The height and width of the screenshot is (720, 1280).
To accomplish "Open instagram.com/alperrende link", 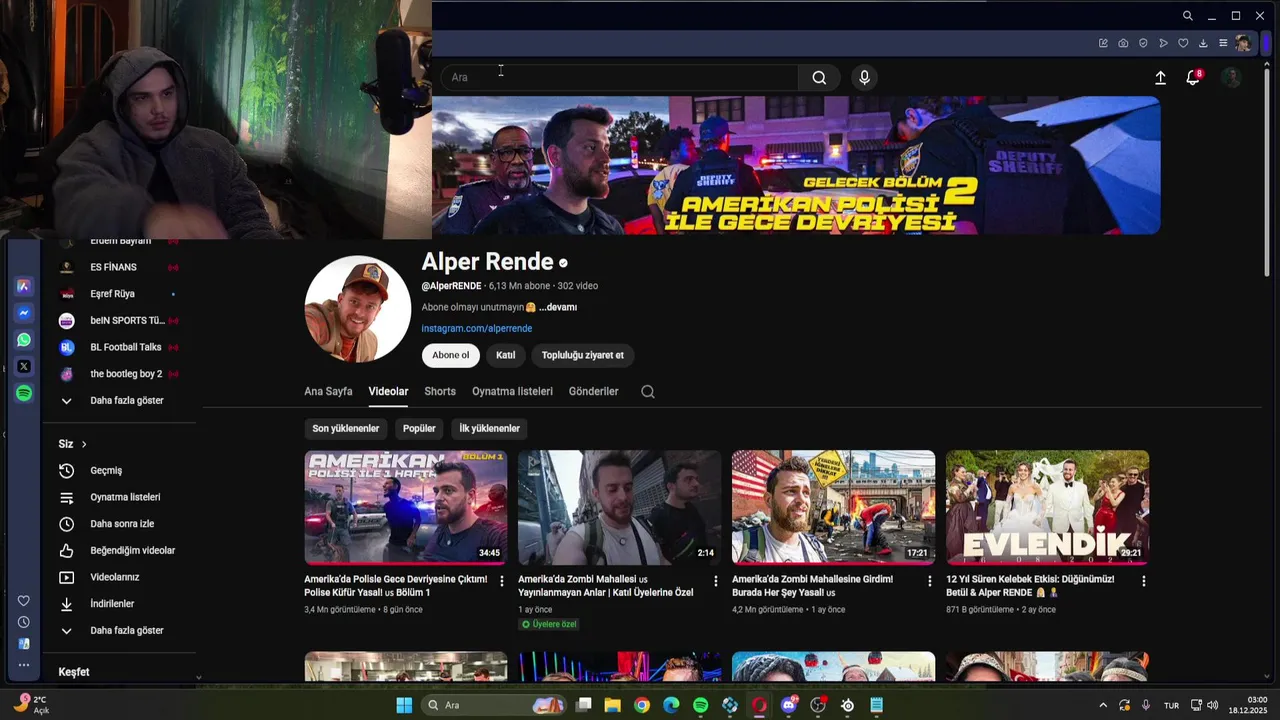I will click(477, 328).
